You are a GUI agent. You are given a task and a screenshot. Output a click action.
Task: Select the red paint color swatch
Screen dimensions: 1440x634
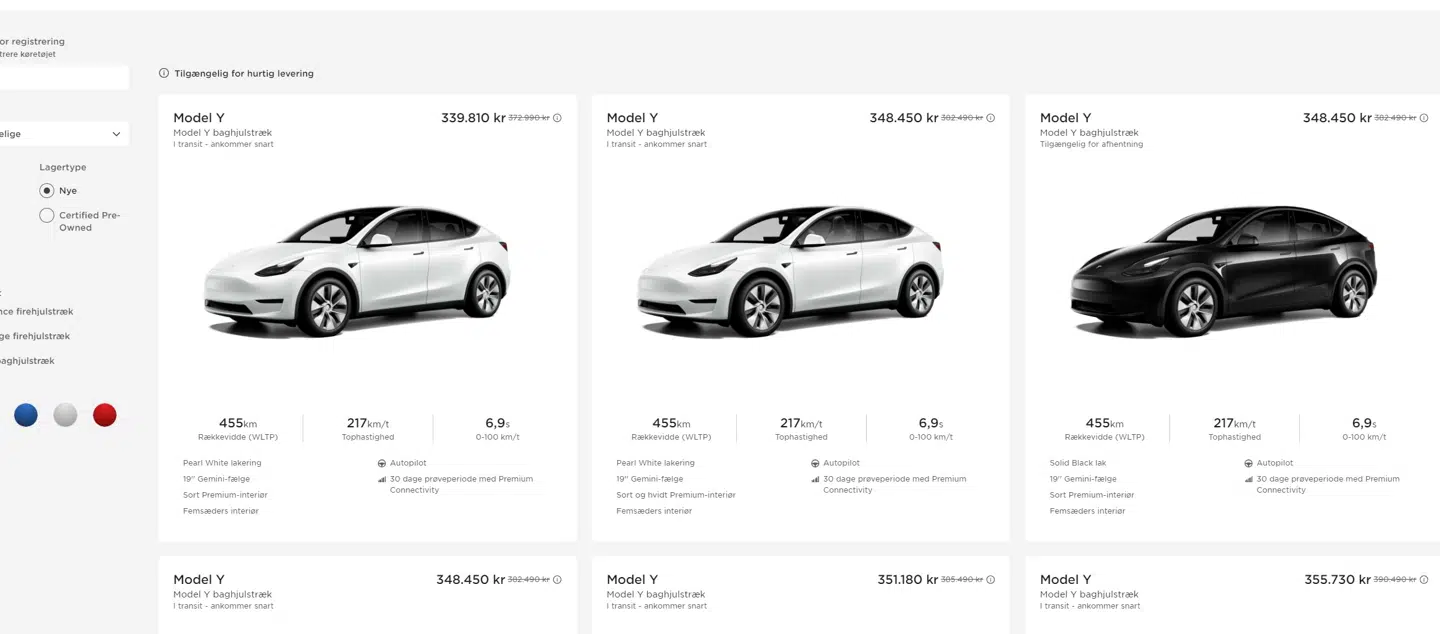click(104, 414)
